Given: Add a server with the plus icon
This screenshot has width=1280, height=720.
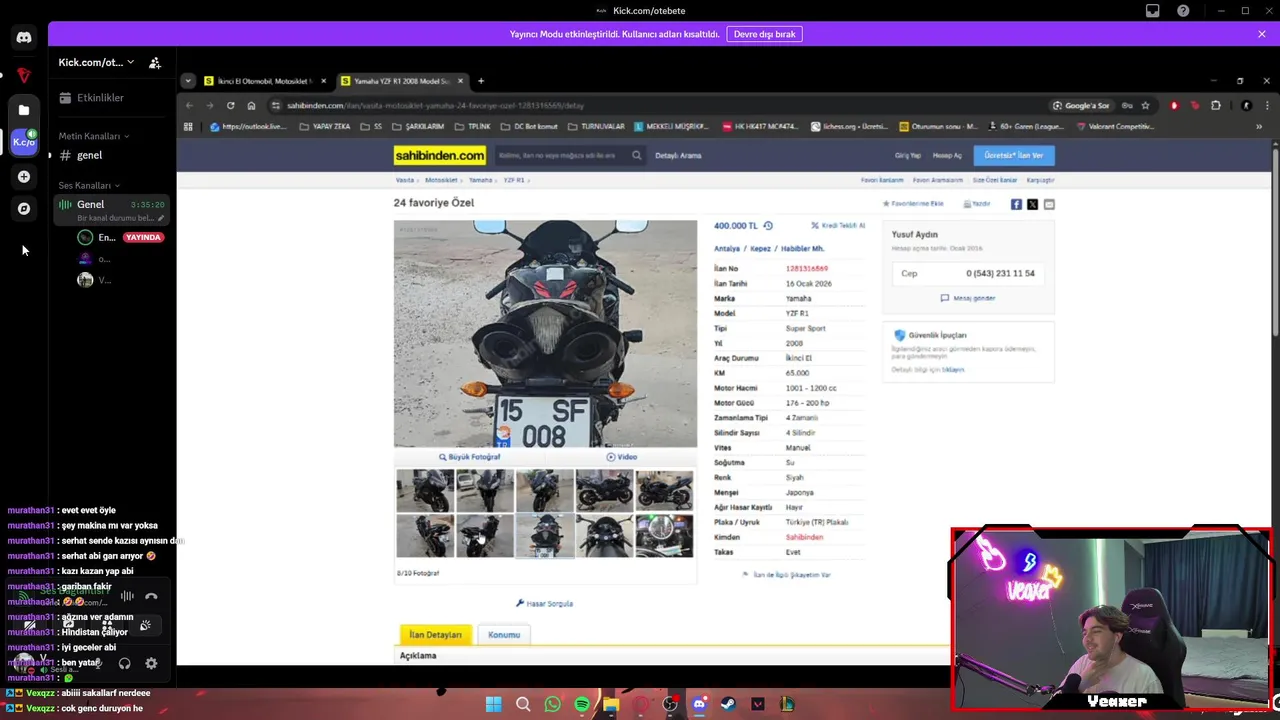Looking at the screenshot, I should pyautogui.click(x=24, y=177).
